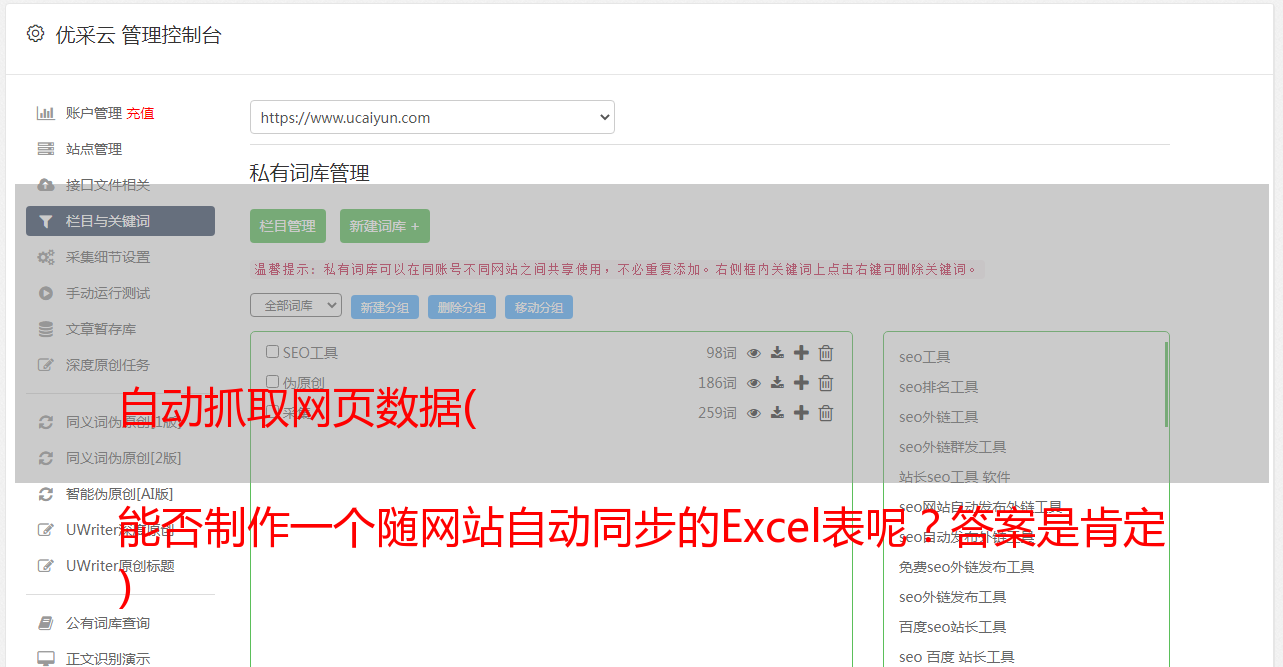Viewport: 1283px width, 667px height.
Task: Tick the 伪原创 checkbox
Action: click(272, 382)
